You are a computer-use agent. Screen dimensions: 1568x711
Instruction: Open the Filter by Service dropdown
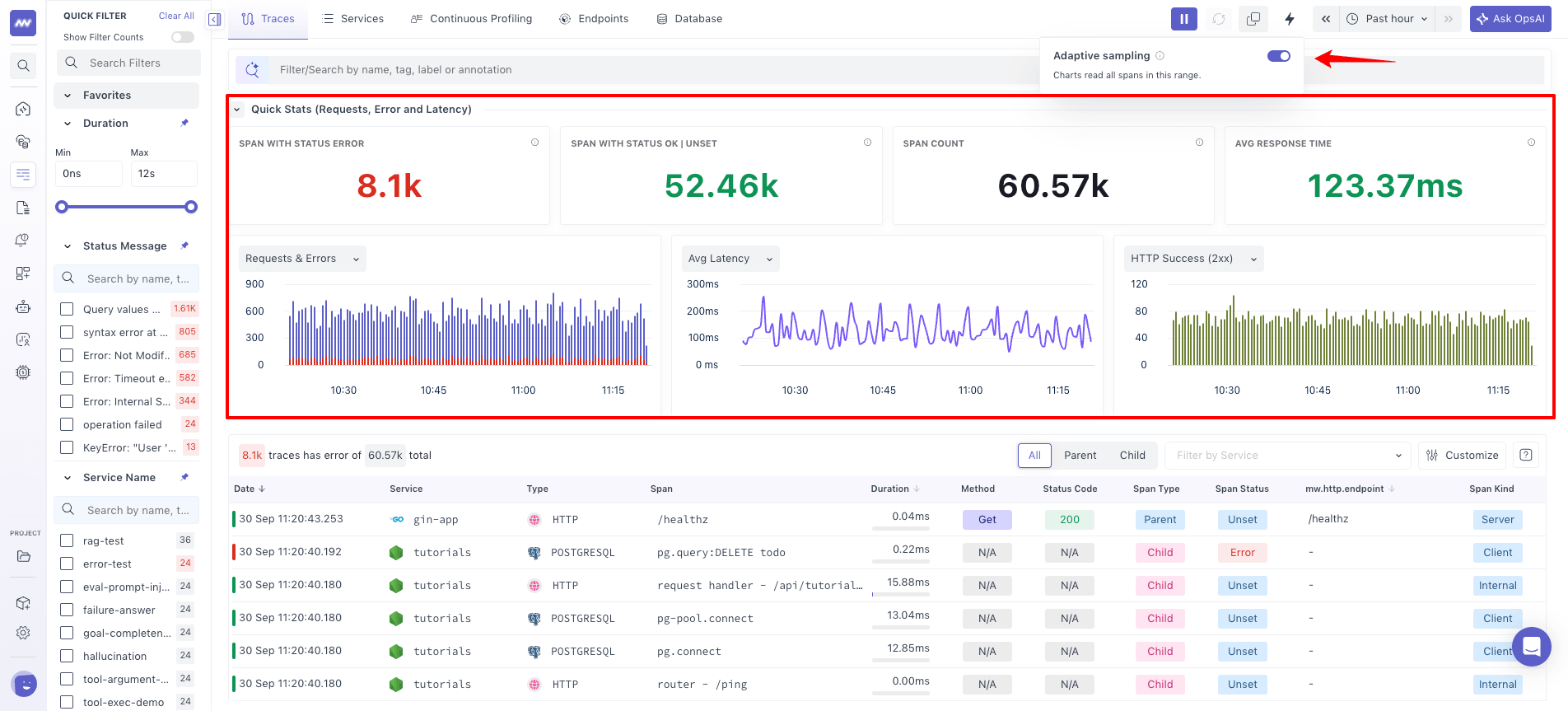[x=1288, y=455]
